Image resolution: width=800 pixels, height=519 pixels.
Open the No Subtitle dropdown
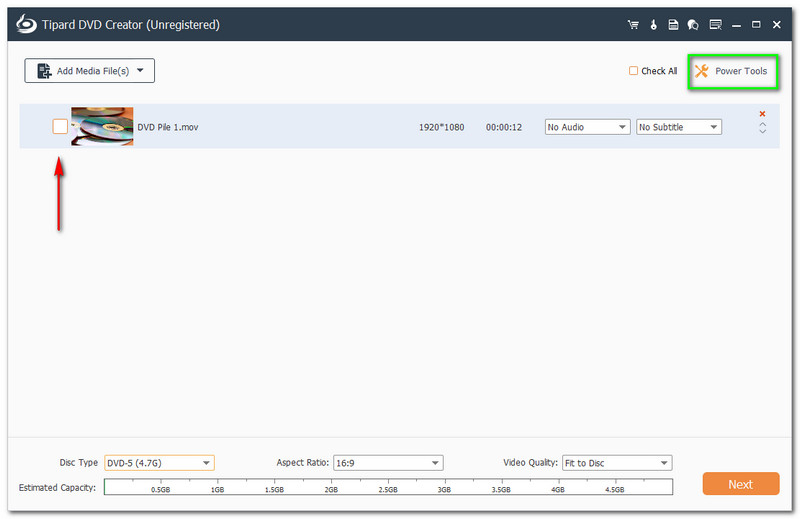[679, 127]
